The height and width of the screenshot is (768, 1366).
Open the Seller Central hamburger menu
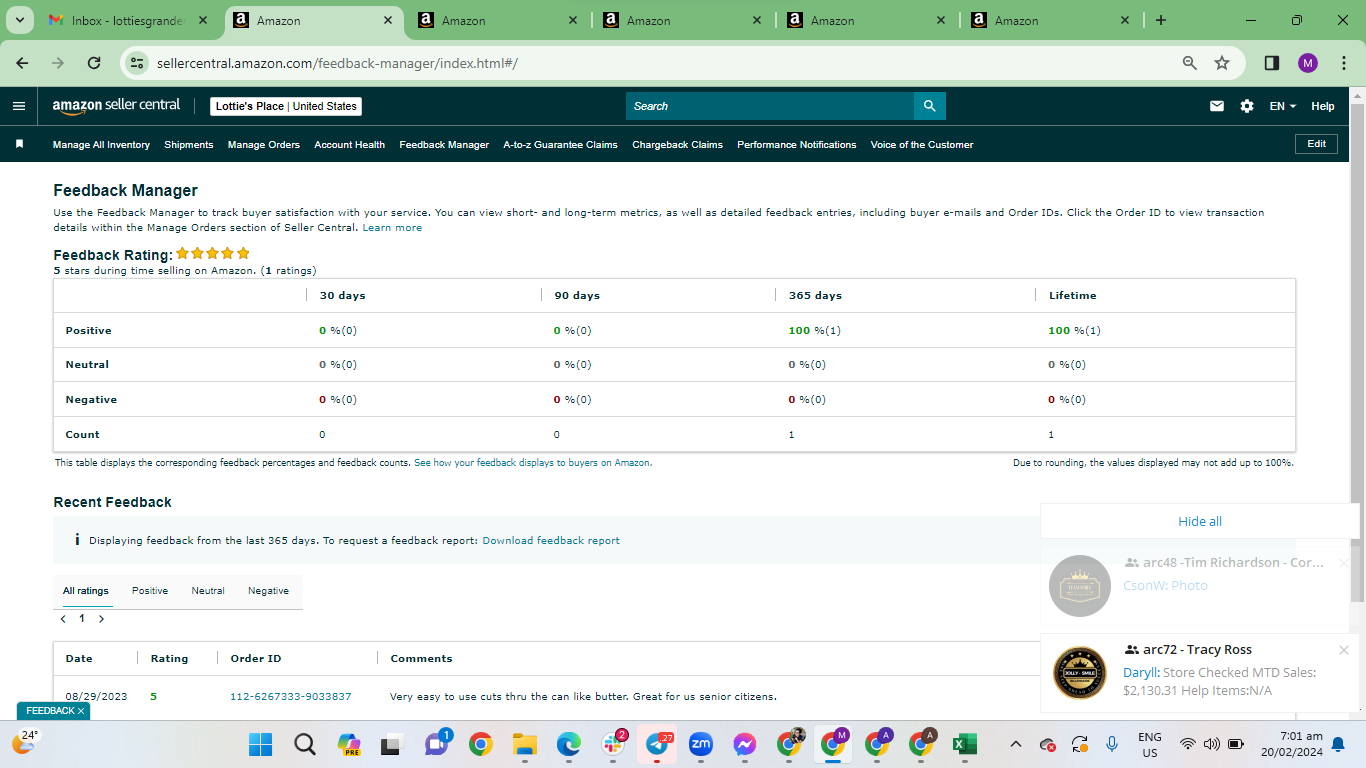[19, 106]
